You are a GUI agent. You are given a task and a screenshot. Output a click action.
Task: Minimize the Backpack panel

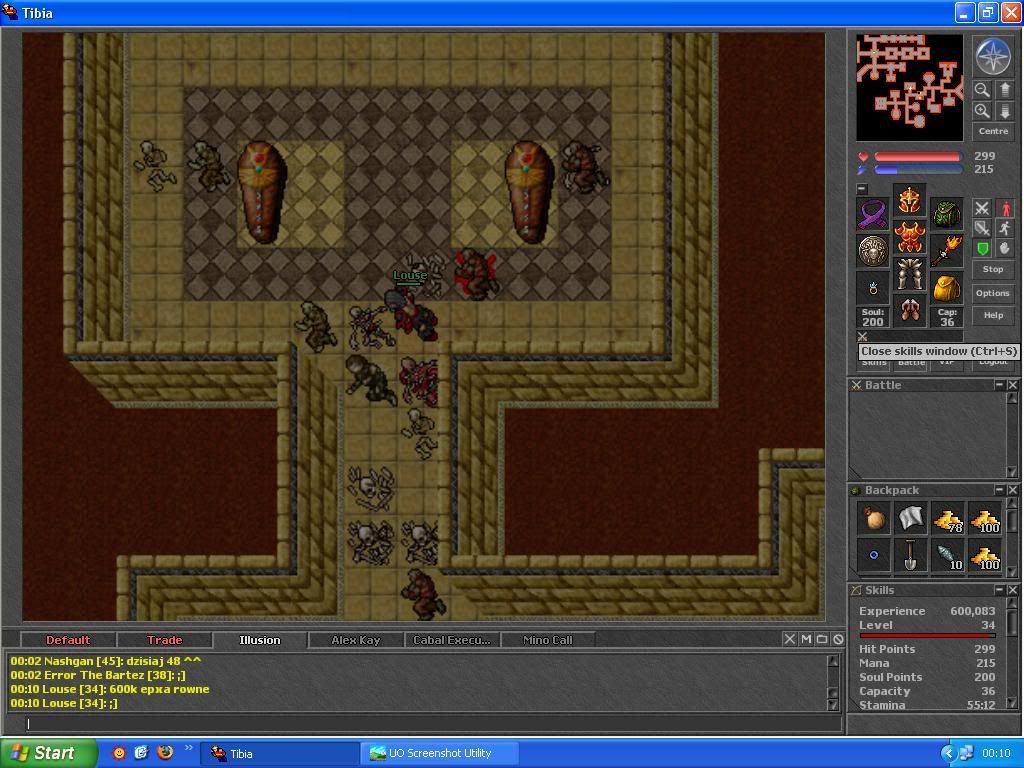tap(999, 490)
